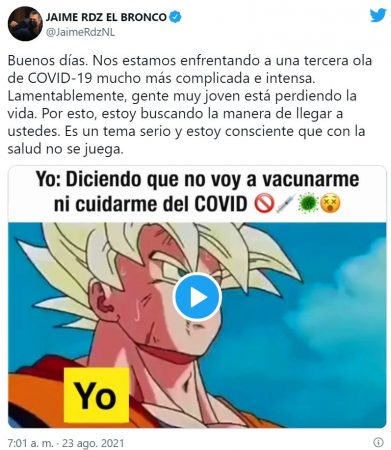Click the green virus emoji

point(308,203)
